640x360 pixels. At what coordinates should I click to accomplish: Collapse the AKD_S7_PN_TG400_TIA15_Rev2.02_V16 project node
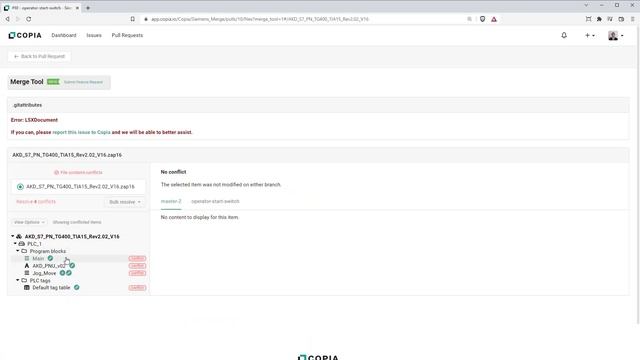13,236
